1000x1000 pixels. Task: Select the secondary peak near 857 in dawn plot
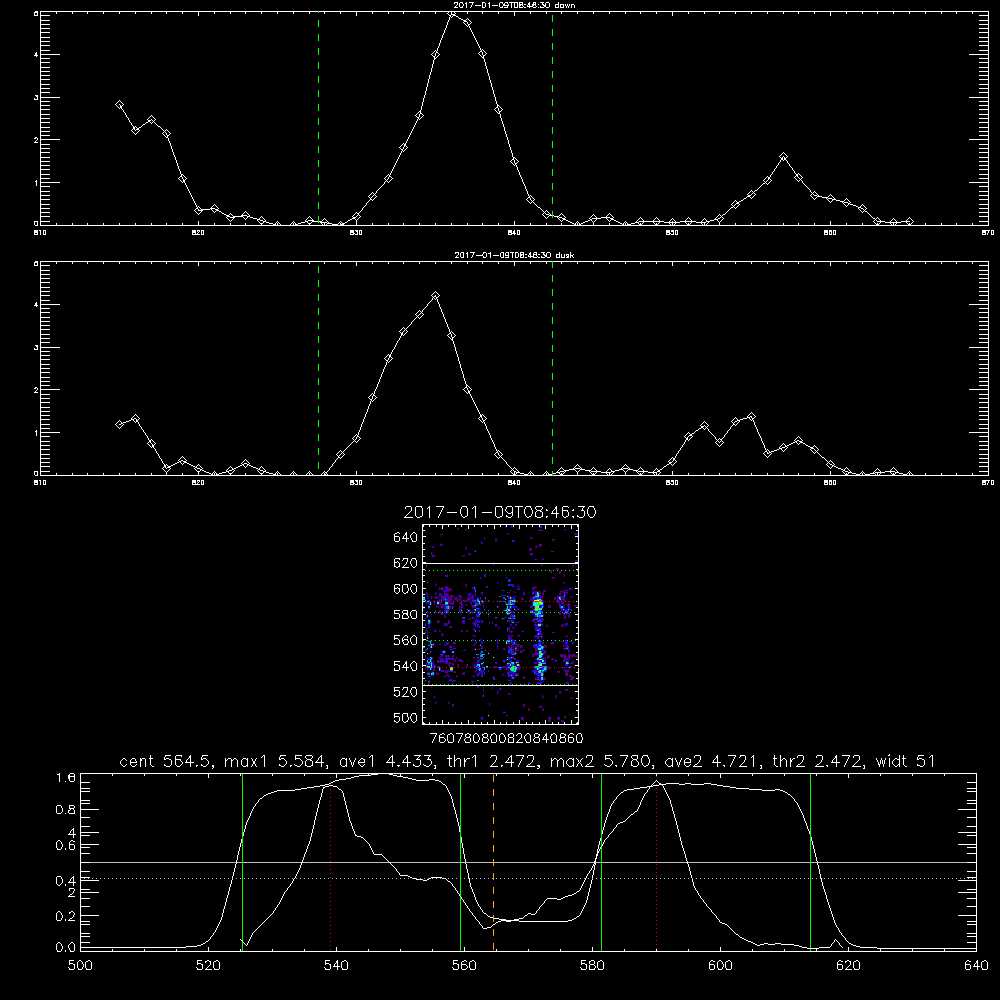784,157
